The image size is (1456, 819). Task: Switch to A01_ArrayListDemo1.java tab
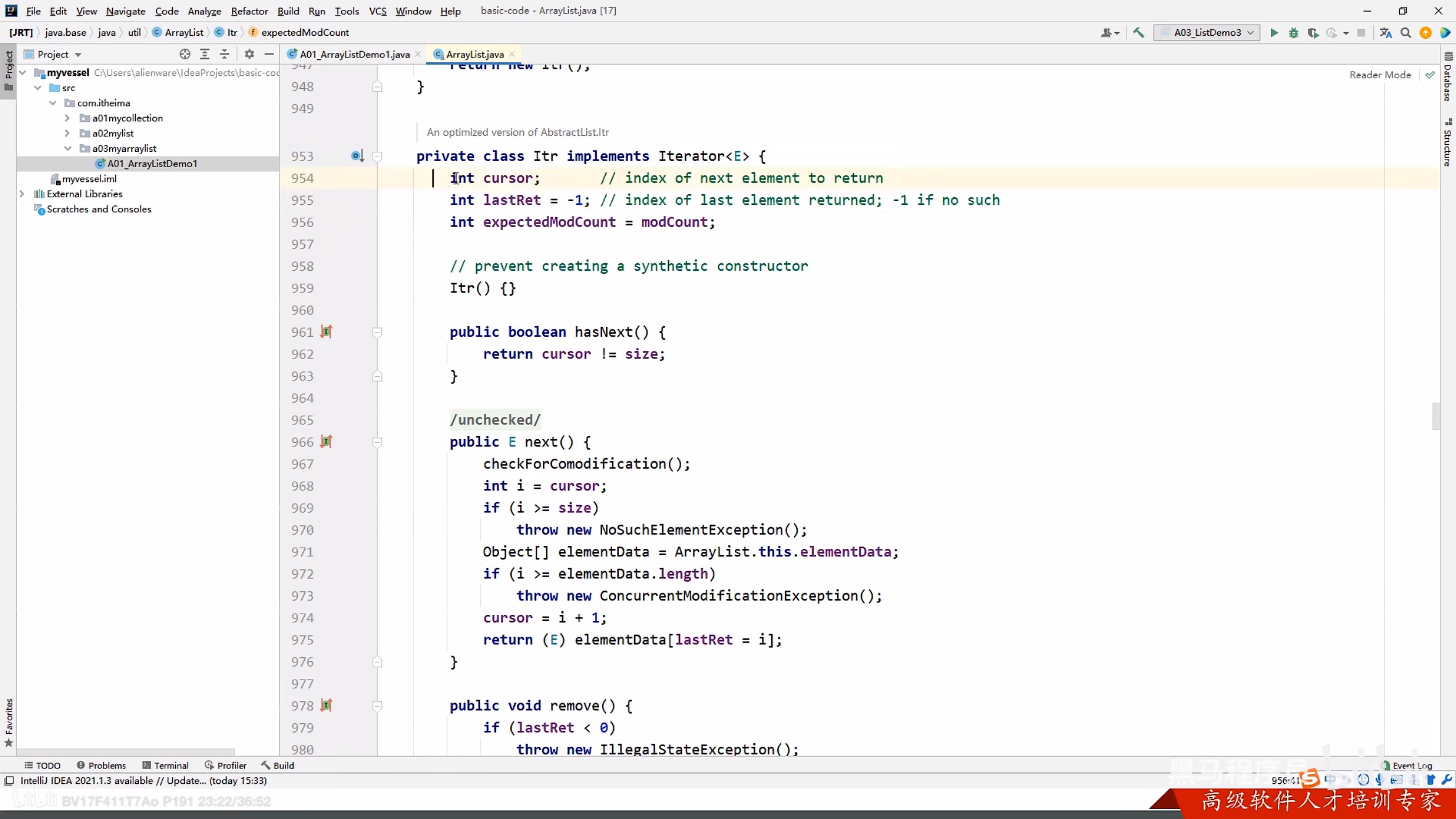pyautogui.click(x=354, y=54)
